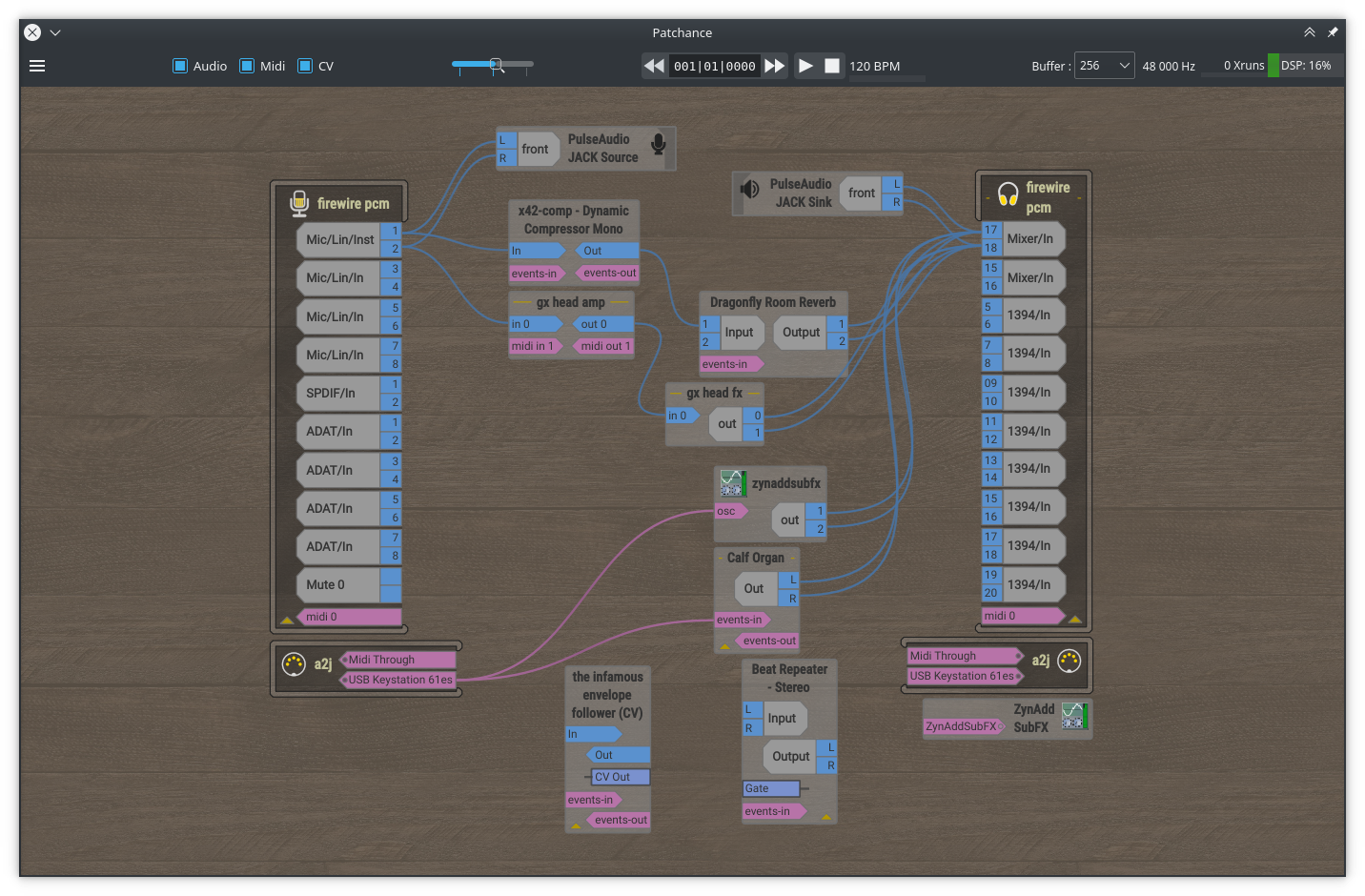Image resolution: width=1365 pixels, height=896 pixels.
Task: Click the zynaddsubfx application icon
Action: pos(733,483)
